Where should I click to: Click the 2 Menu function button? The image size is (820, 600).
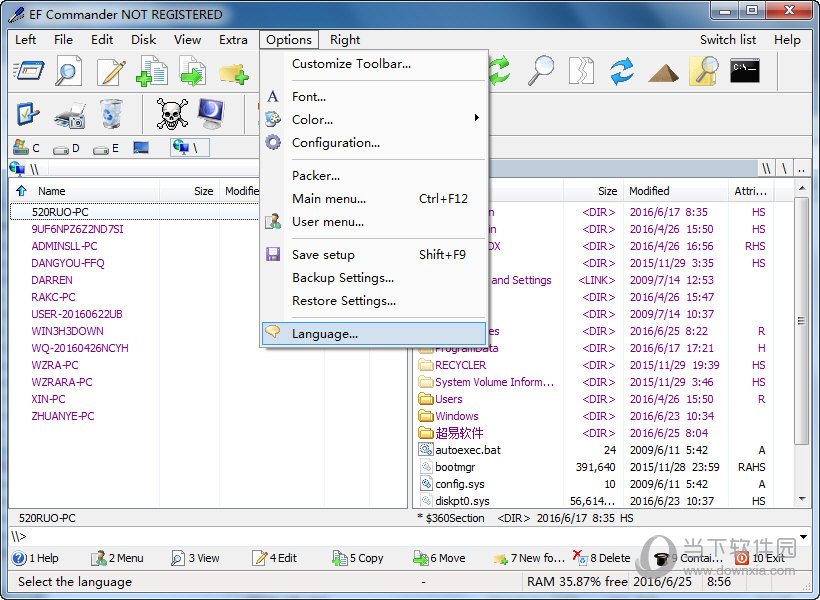click(x=118, y=558)
